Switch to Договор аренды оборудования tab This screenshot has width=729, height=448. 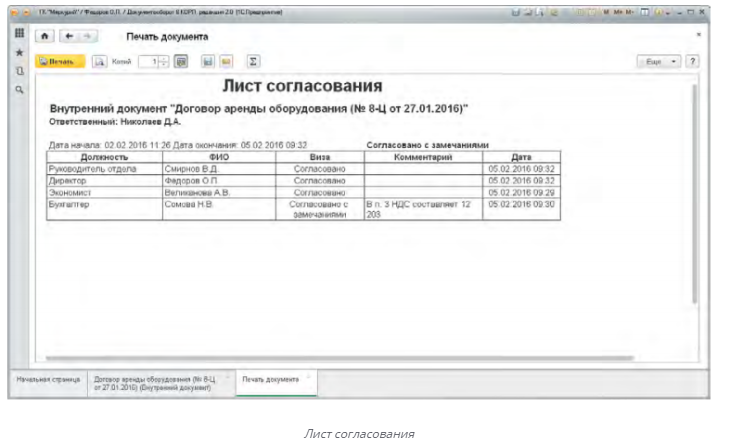(x=154, y=384)
